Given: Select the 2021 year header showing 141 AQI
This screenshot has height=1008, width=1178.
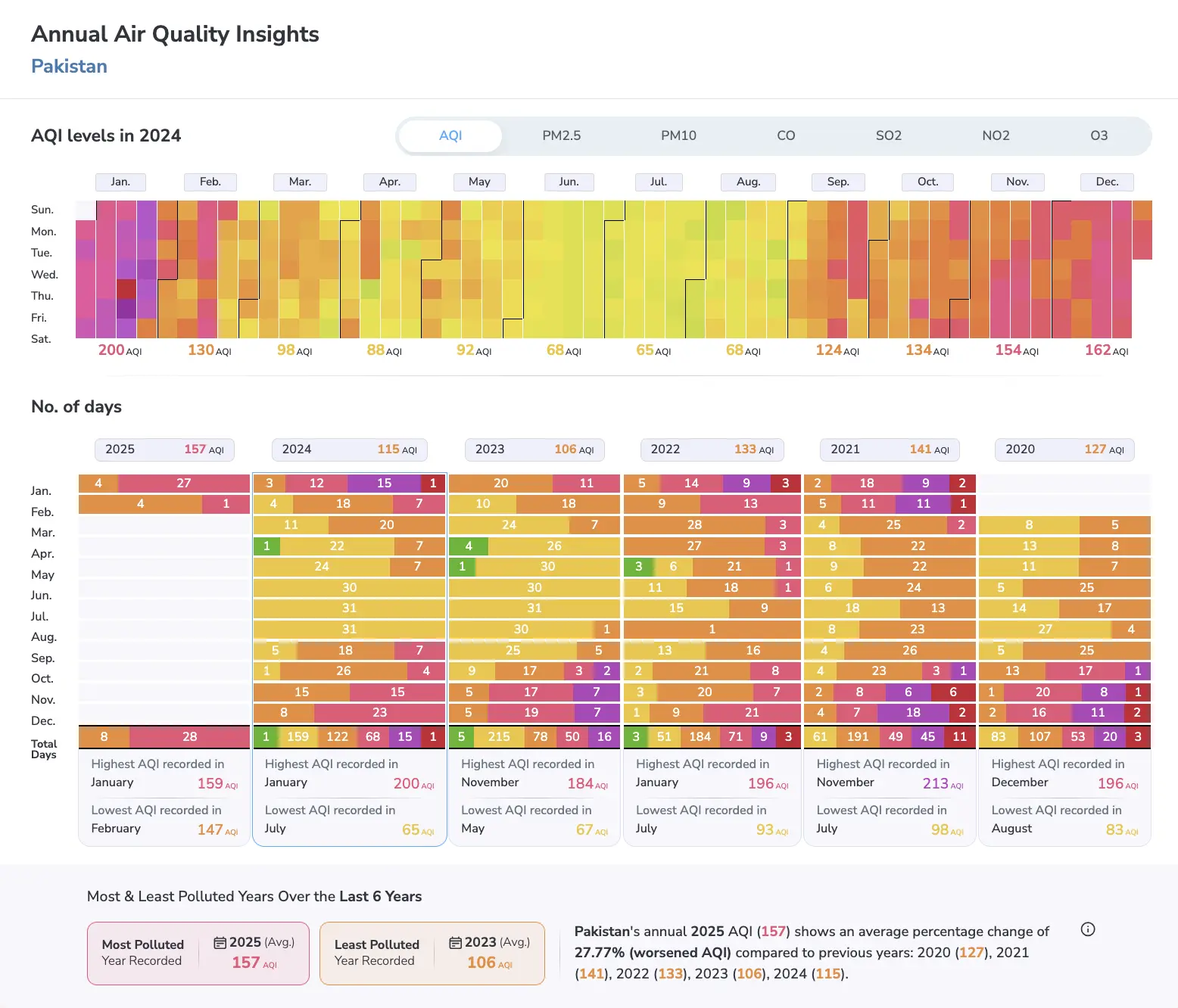Looking at the screenshot, I should [x=890, y=450].
